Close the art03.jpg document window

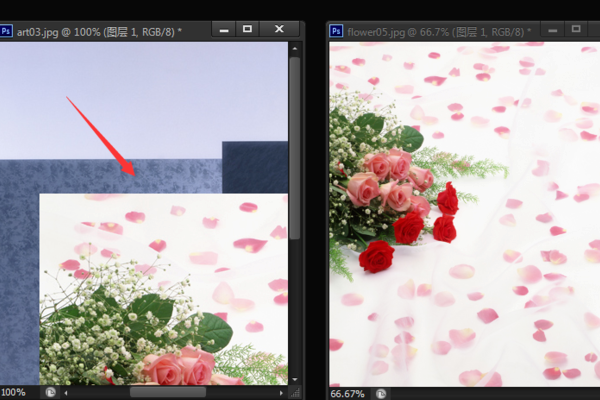[279, 29]
